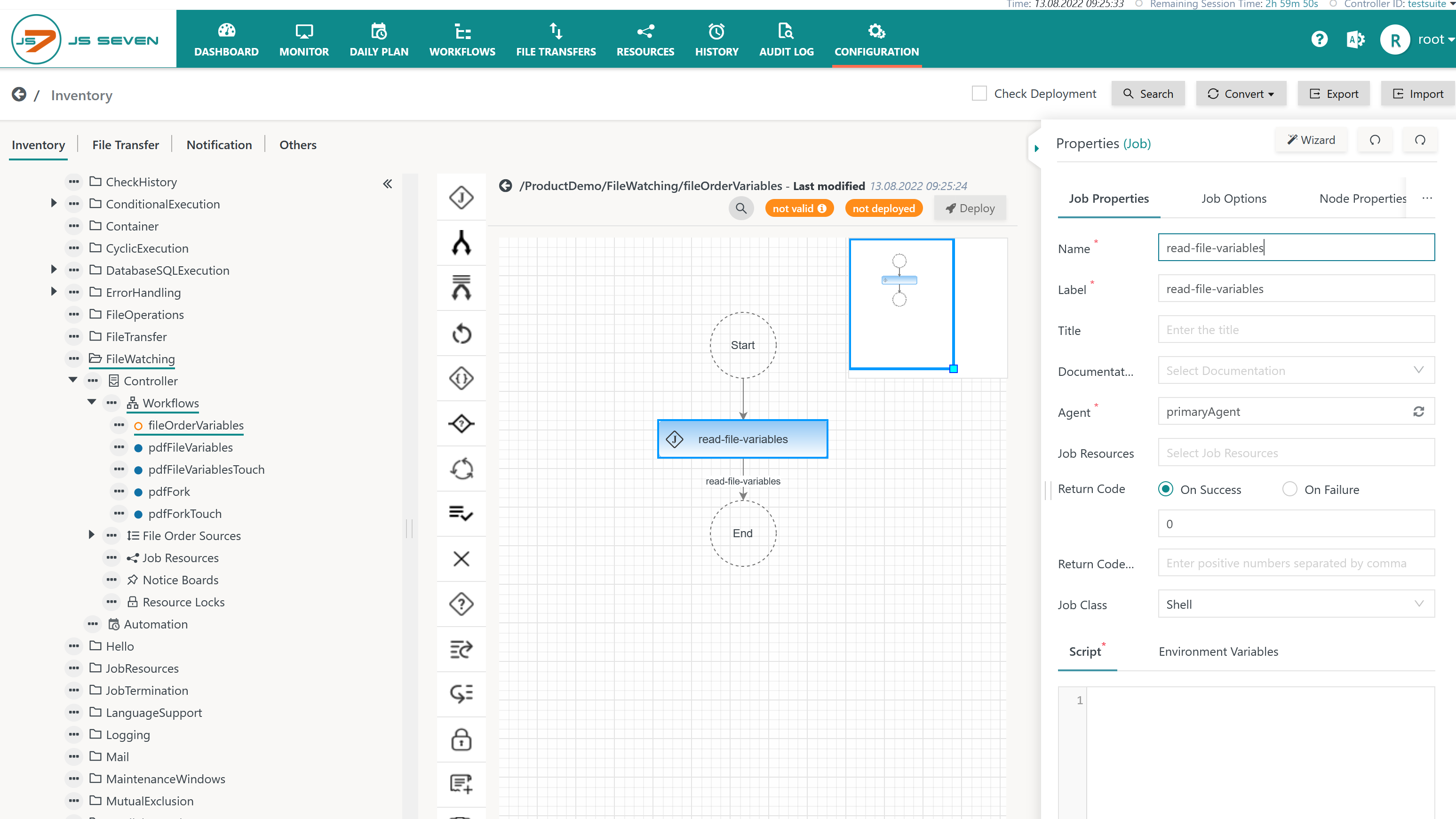Select the Try/Catch braces diamond icon
The image size is (1456, 819).
(x=461, y=378)
